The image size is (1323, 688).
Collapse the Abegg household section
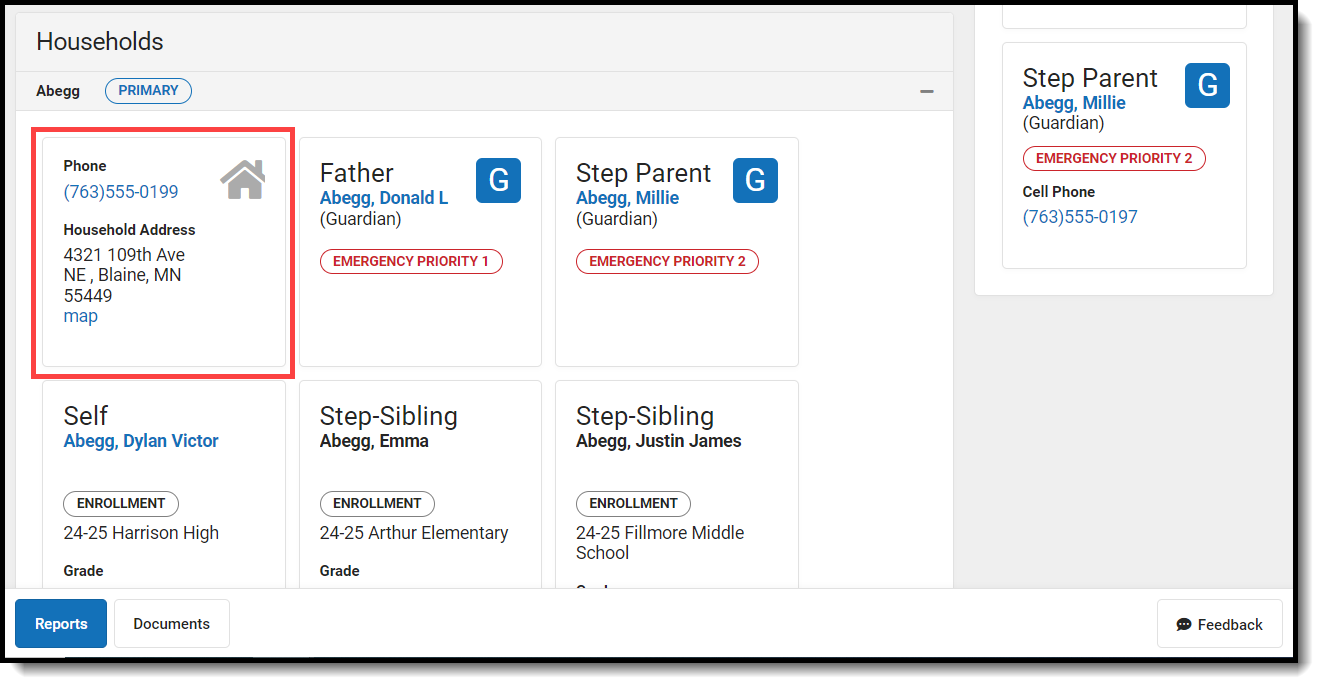point(927,92)
